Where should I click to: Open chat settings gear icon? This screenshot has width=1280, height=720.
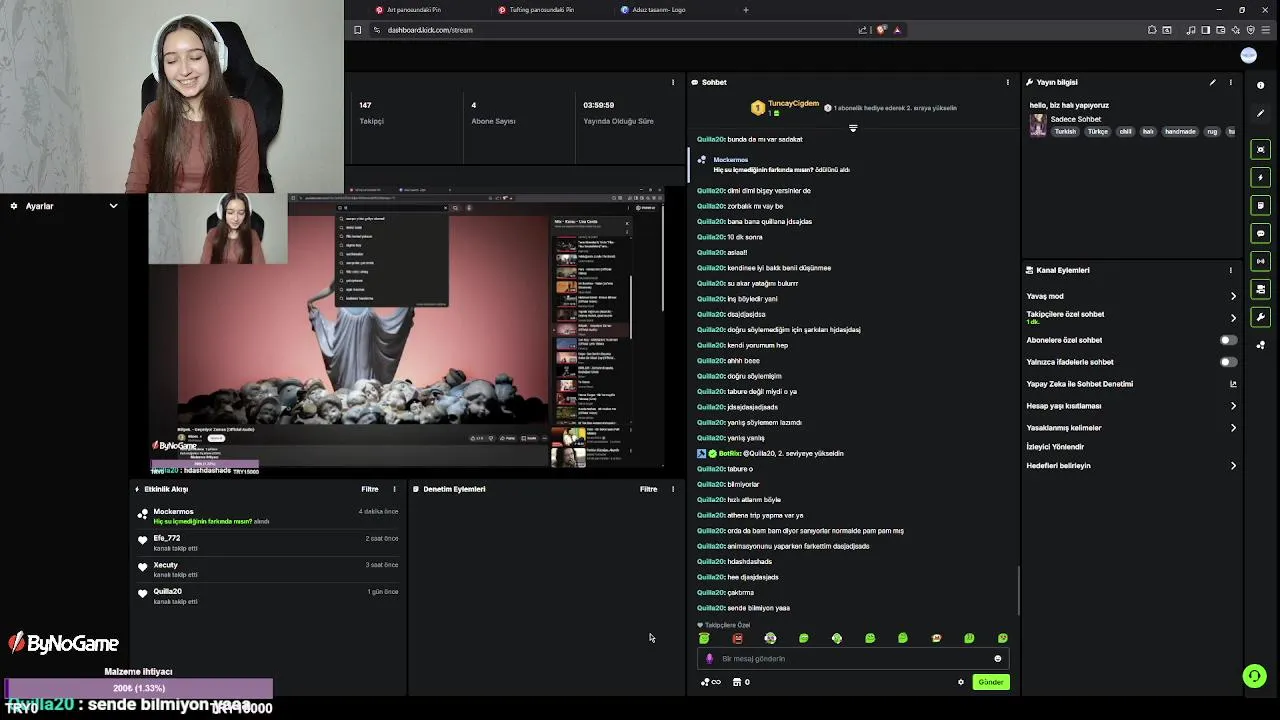pyautogui.click(x=961, y=682)
